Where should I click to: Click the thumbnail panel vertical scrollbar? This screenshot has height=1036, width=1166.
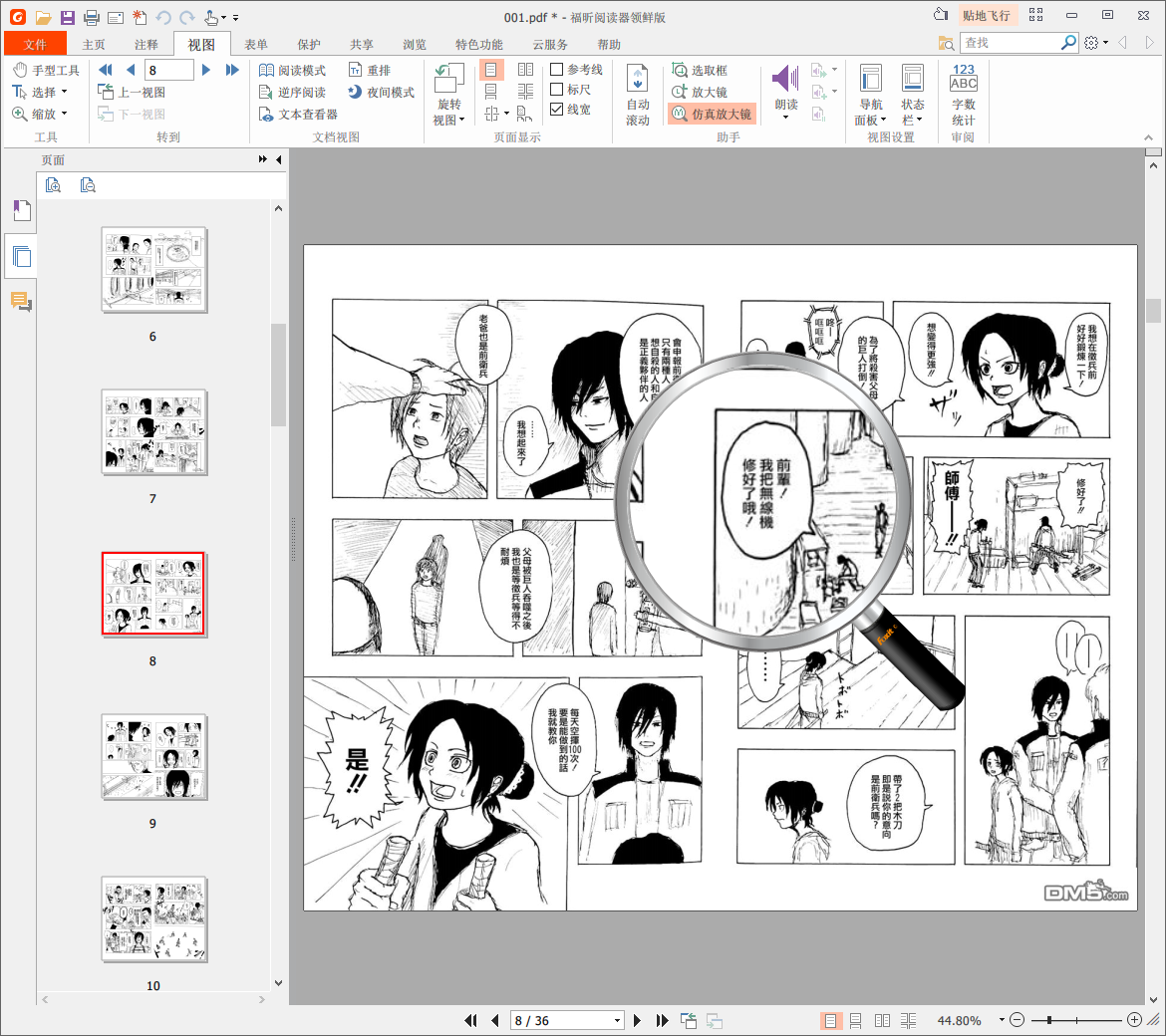point(278,375)
